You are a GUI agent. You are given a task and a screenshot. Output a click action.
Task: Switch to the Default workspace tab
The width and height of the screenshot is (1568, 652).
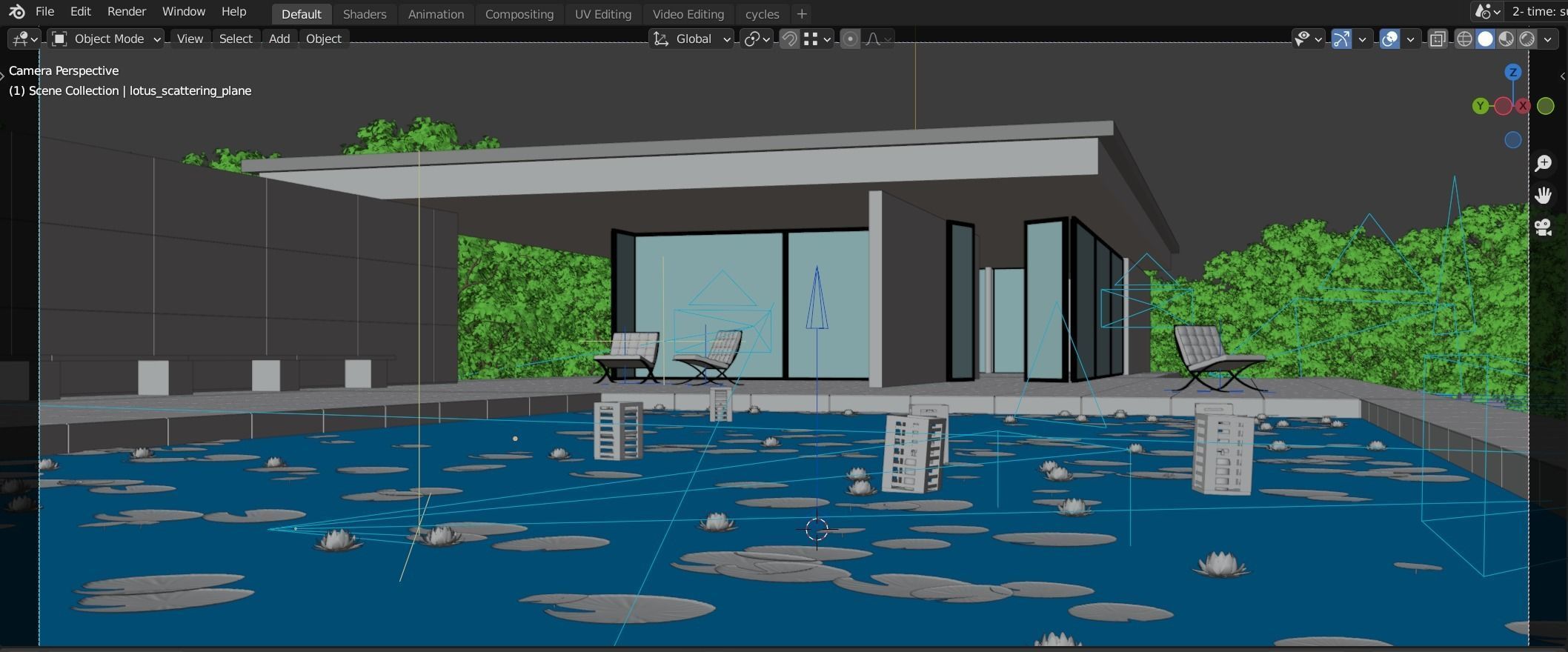[x=301, y=14]
